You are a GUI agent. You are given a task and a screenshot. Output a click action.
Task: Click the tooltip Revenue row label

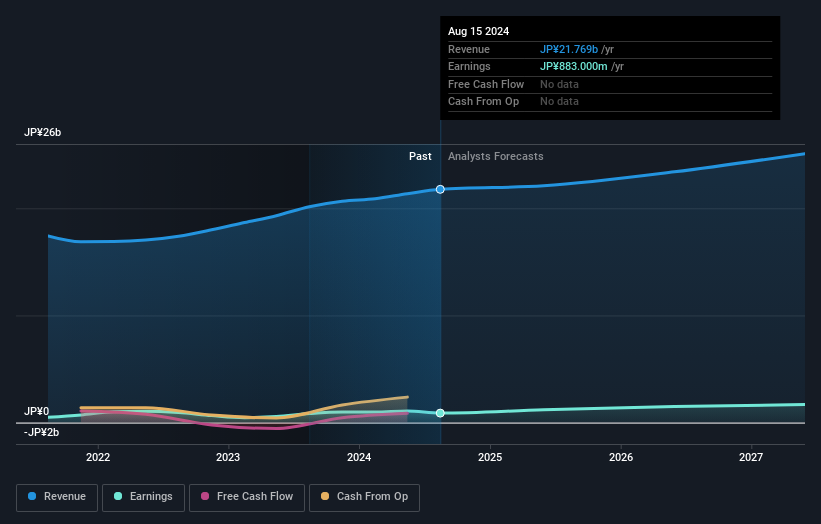point(469,49)
